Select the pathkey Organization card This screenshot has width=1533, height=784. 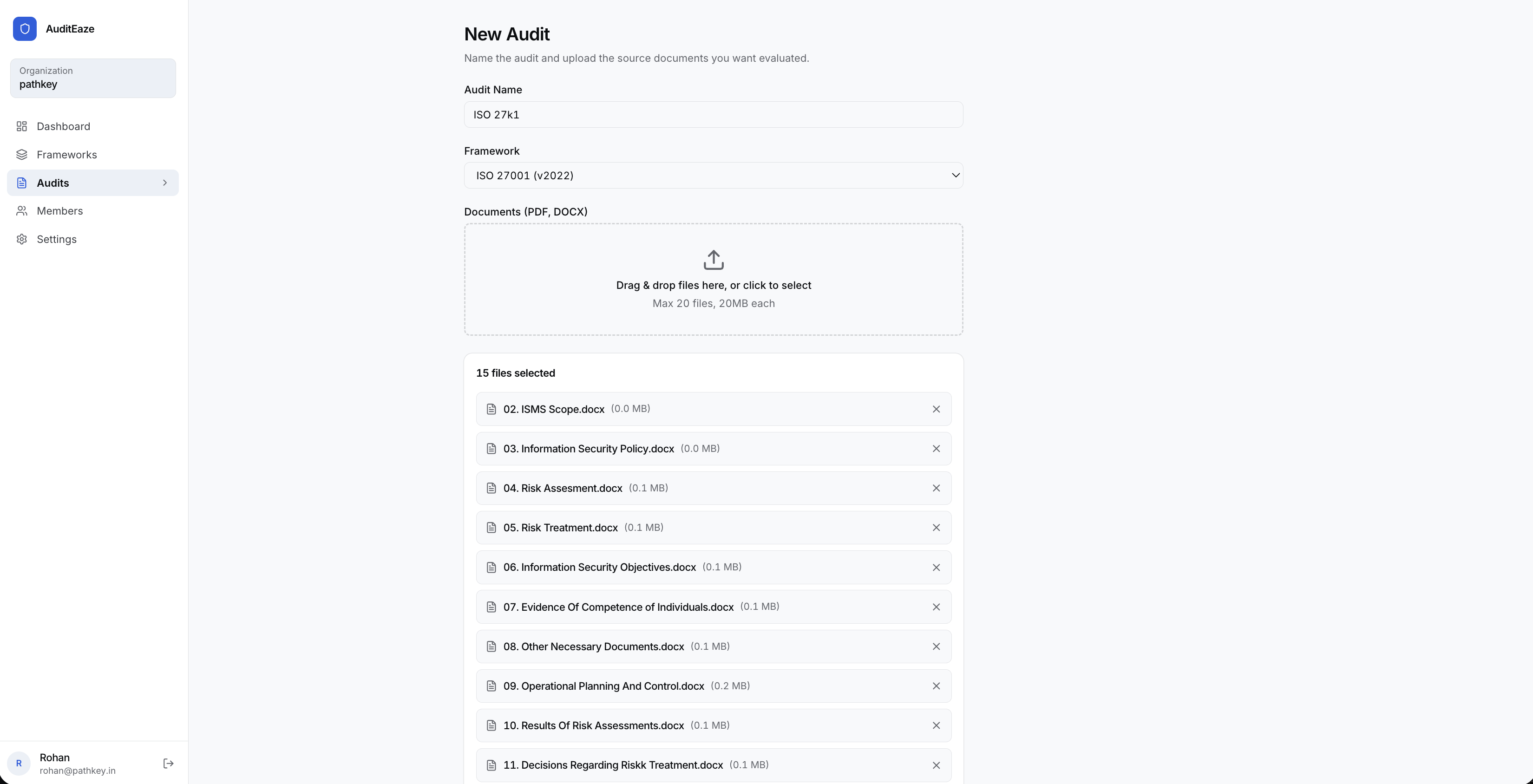click(x=92, y=78)
